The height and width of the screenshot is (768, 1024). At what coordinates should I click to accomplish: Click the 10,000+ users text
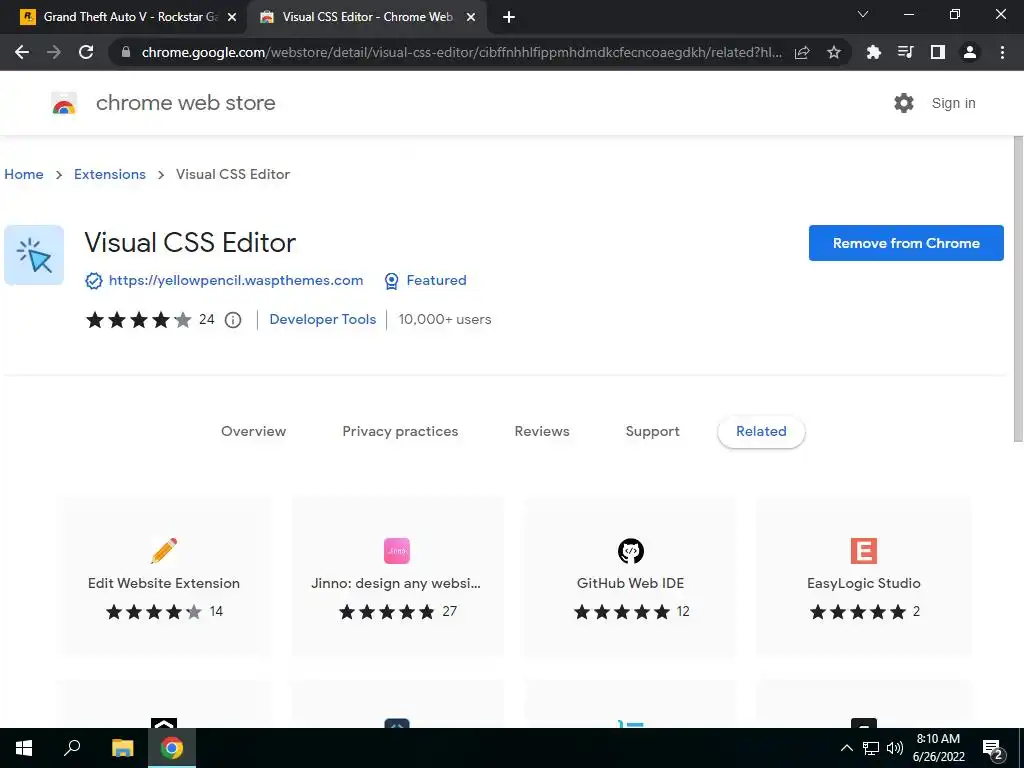click(445, 320)
